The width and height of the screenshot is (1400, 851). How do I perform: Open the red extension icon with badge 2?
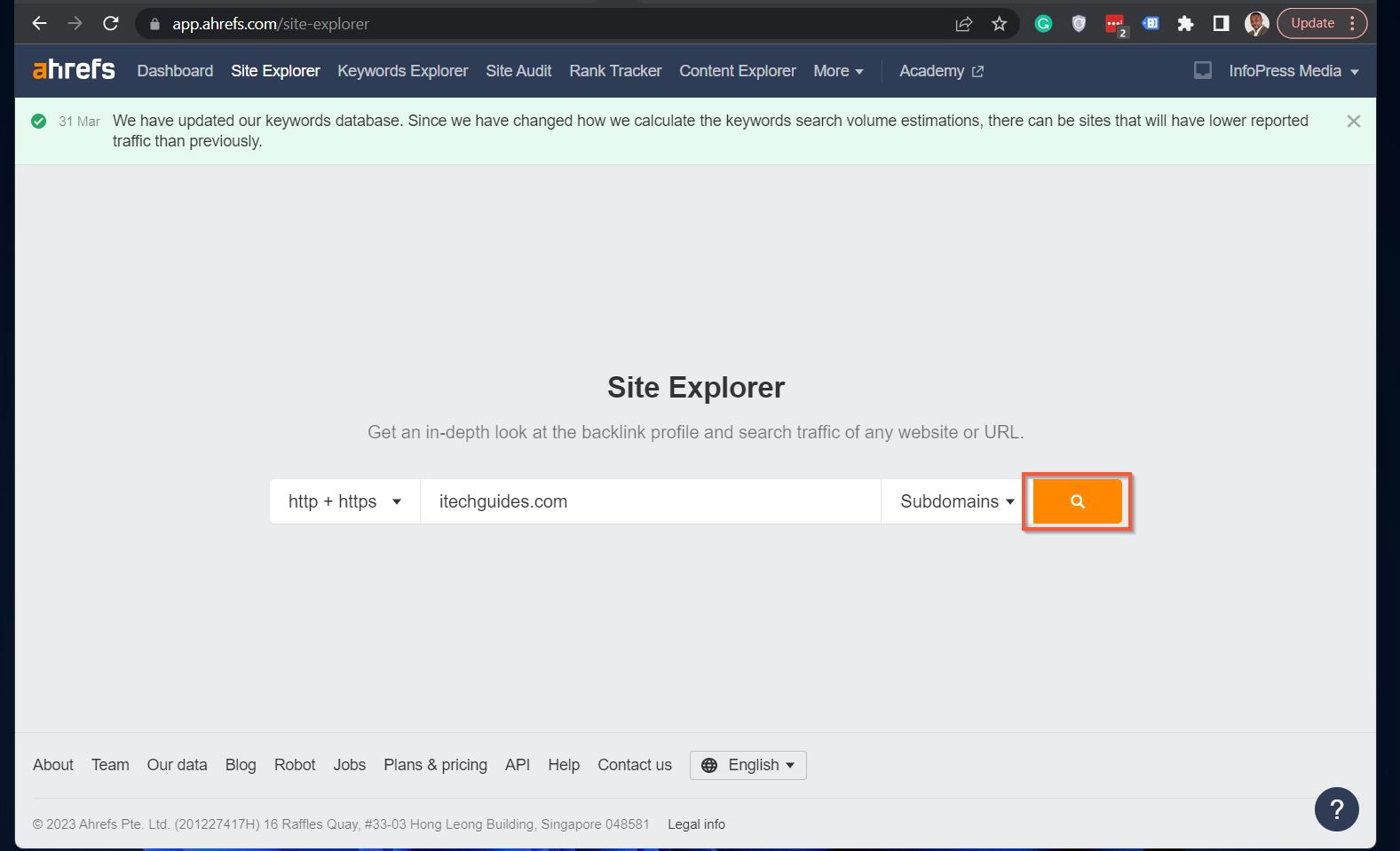click(x=1115, y=25)
